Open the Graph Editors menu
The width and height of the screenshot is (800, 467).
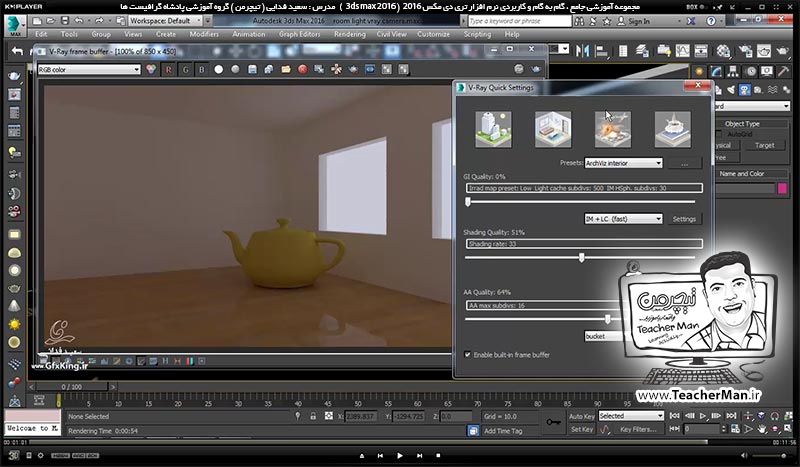[299, 34]
